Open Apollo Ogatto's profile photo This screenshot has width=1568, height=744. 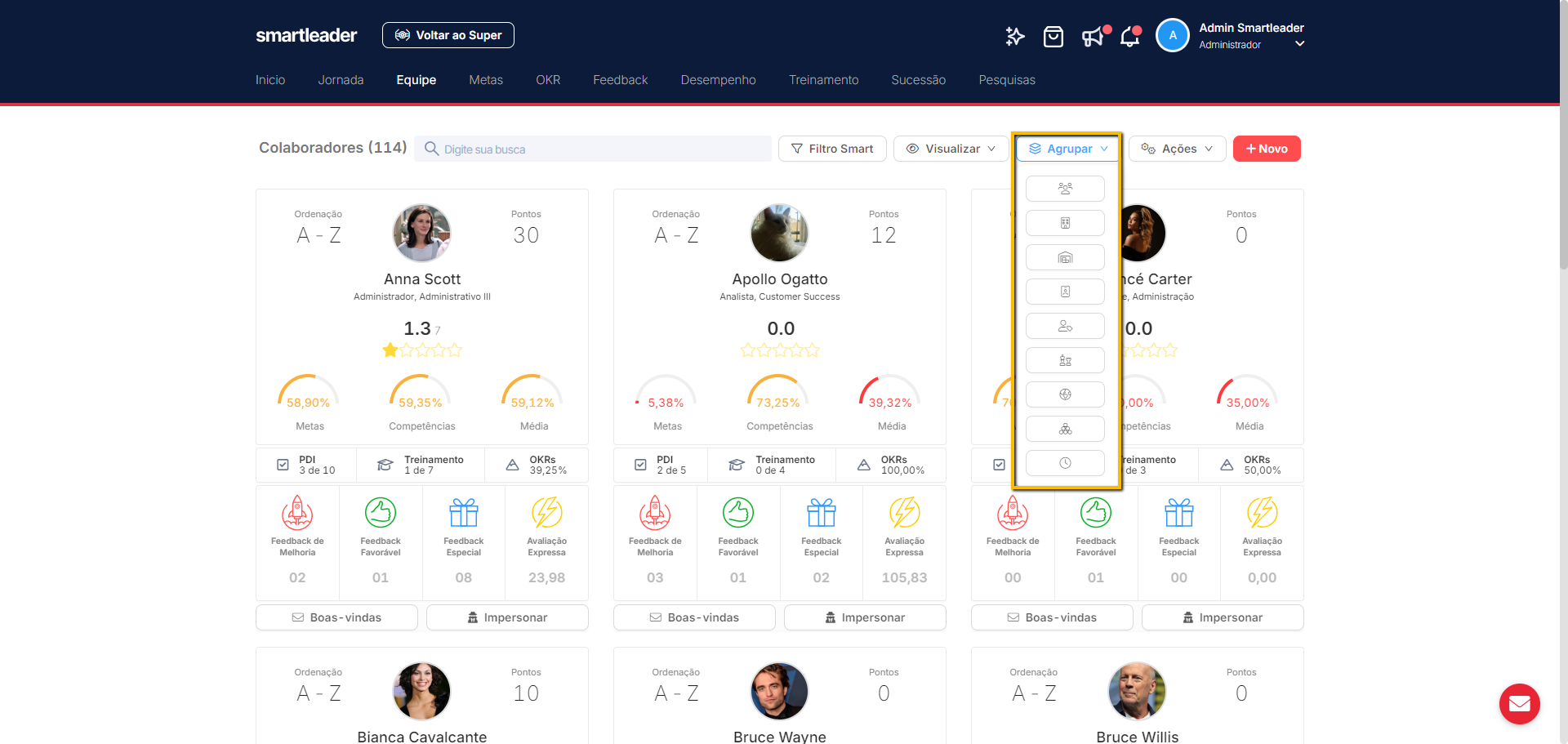click(x=780, y=233)
